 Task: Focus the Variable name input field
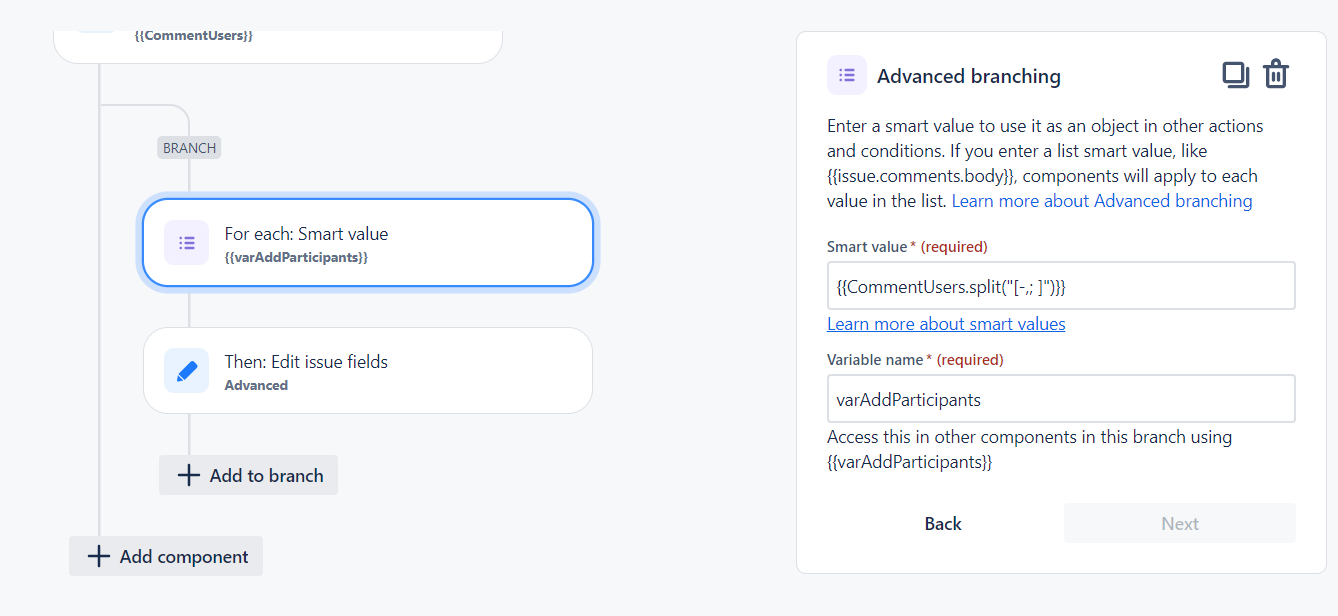pyautogui.click(x=1061, y=399)
